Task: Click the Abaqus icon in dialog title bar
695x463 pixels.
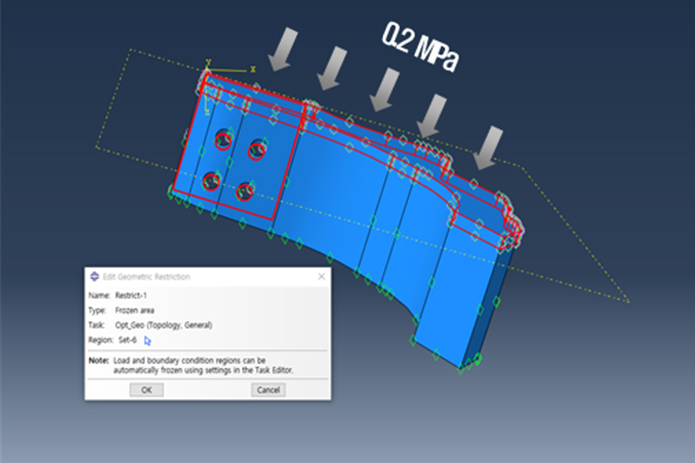Action: tap(95, 276)
